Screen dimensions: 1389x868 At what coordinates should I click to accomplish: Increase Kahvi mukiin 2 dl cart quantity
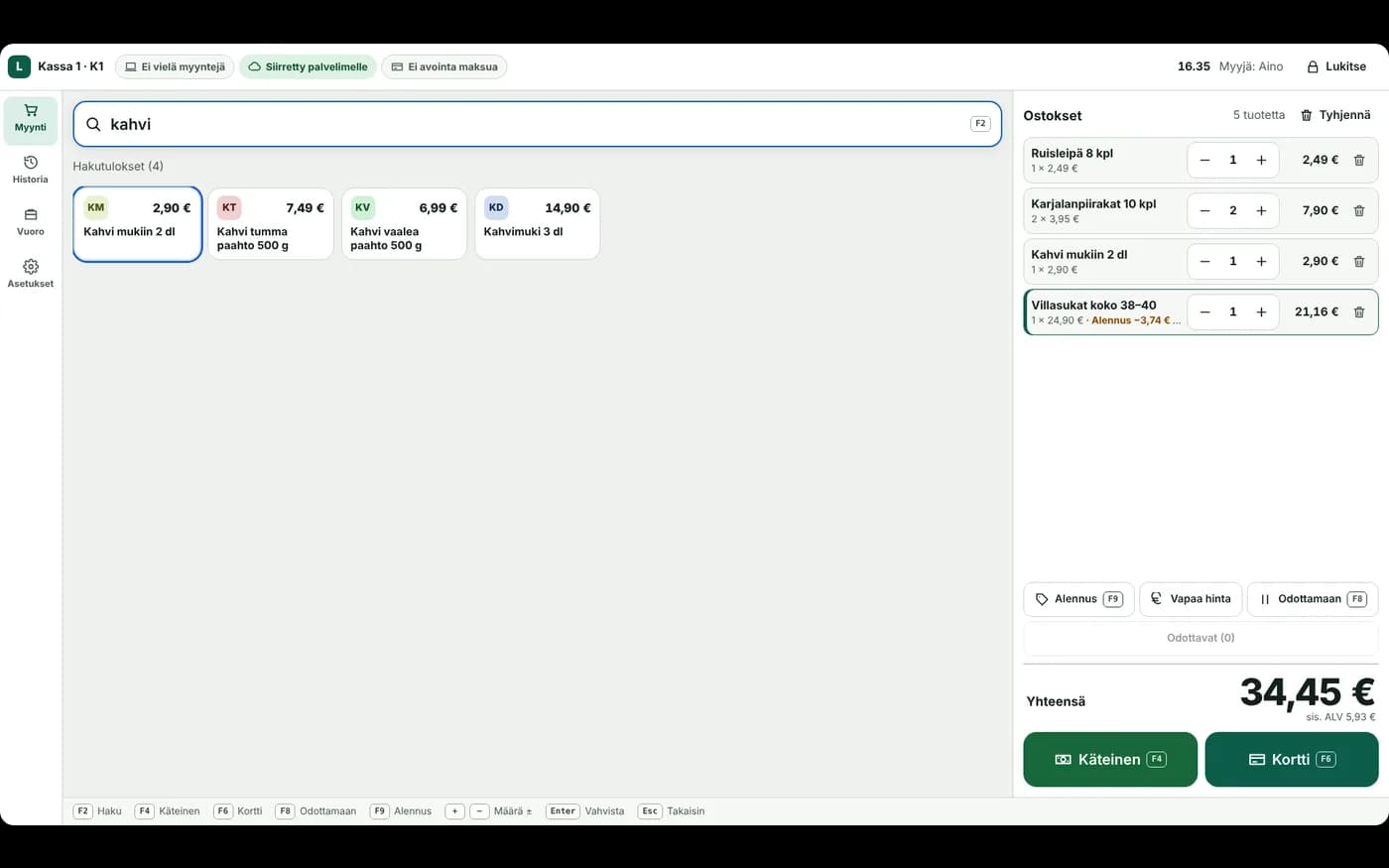(1261, 261)
